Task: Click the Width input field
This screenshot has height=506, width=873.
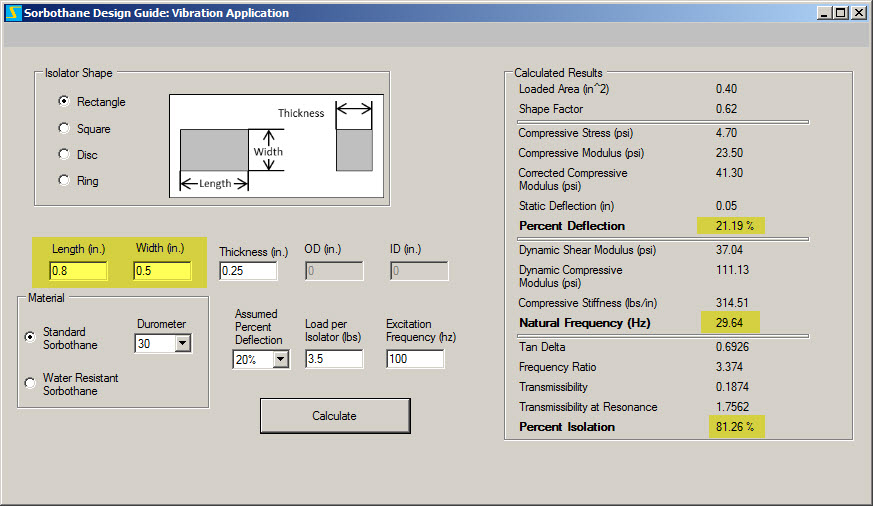Action: [162, 271]
